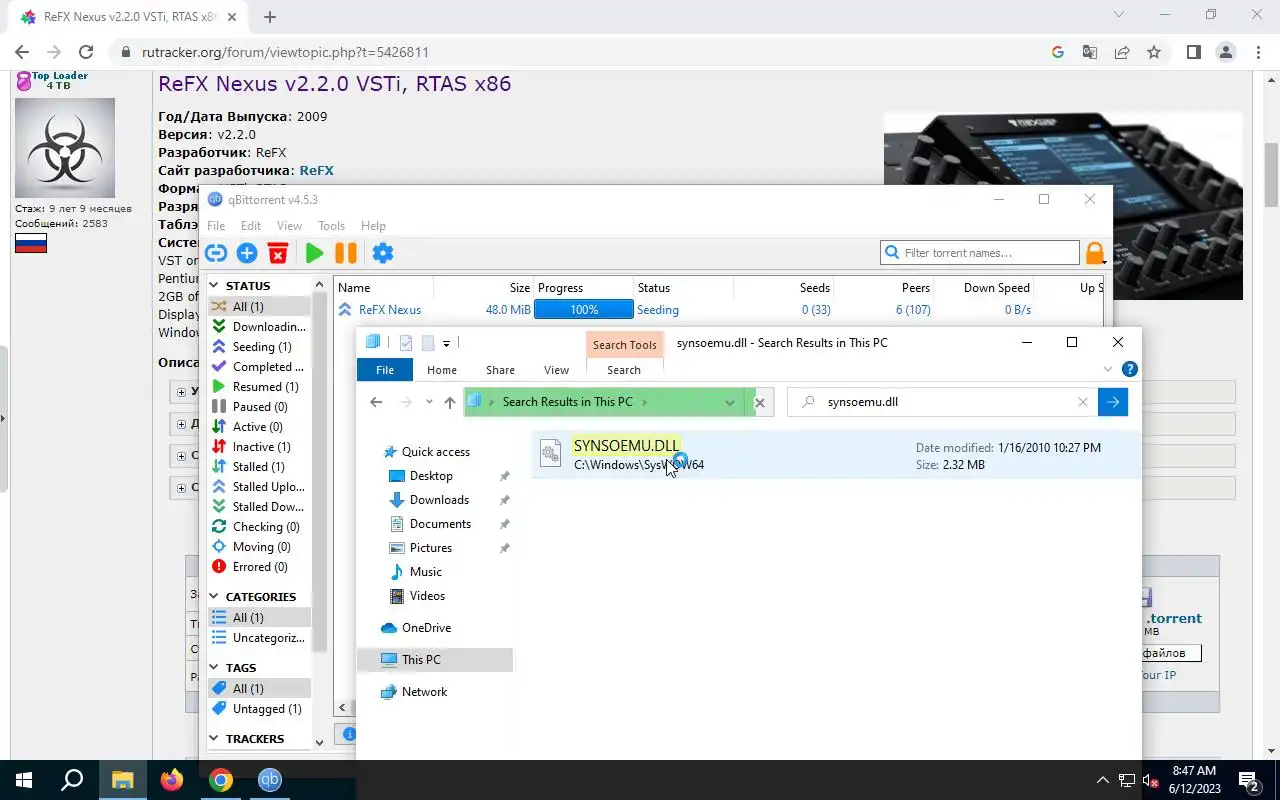Open the qBittorrent Tools menu
Image resolution: width=1280 pixels, height=800 pixels.
(x=331, y=226)
